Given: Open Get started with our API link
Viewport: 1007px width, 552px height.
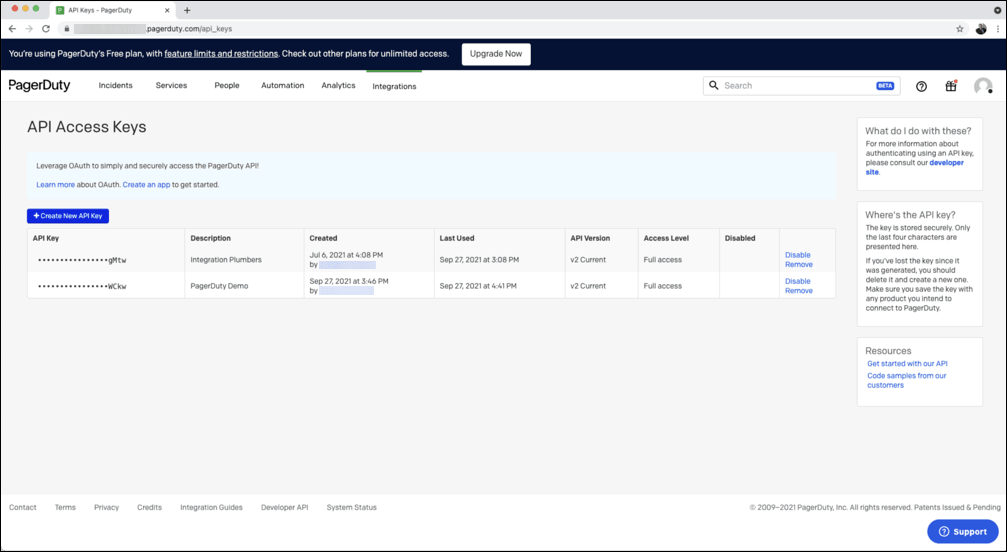Looking at the screenshot, I should tap(907, 364).
